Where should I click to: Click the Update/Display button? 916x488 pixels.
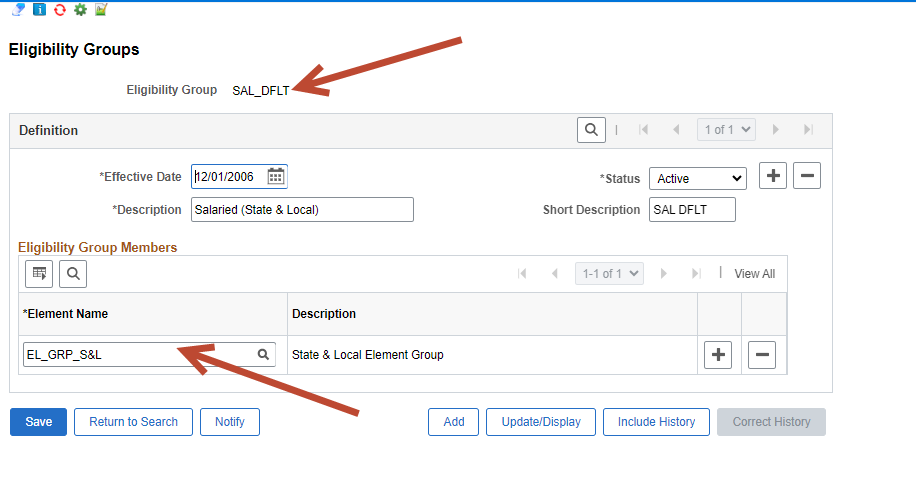[541, 422]
